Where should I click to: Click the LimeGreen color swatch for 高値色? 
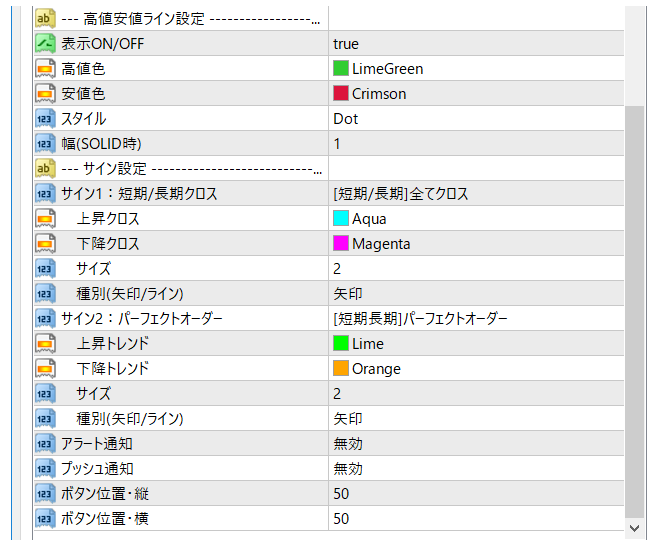[341, 69]
